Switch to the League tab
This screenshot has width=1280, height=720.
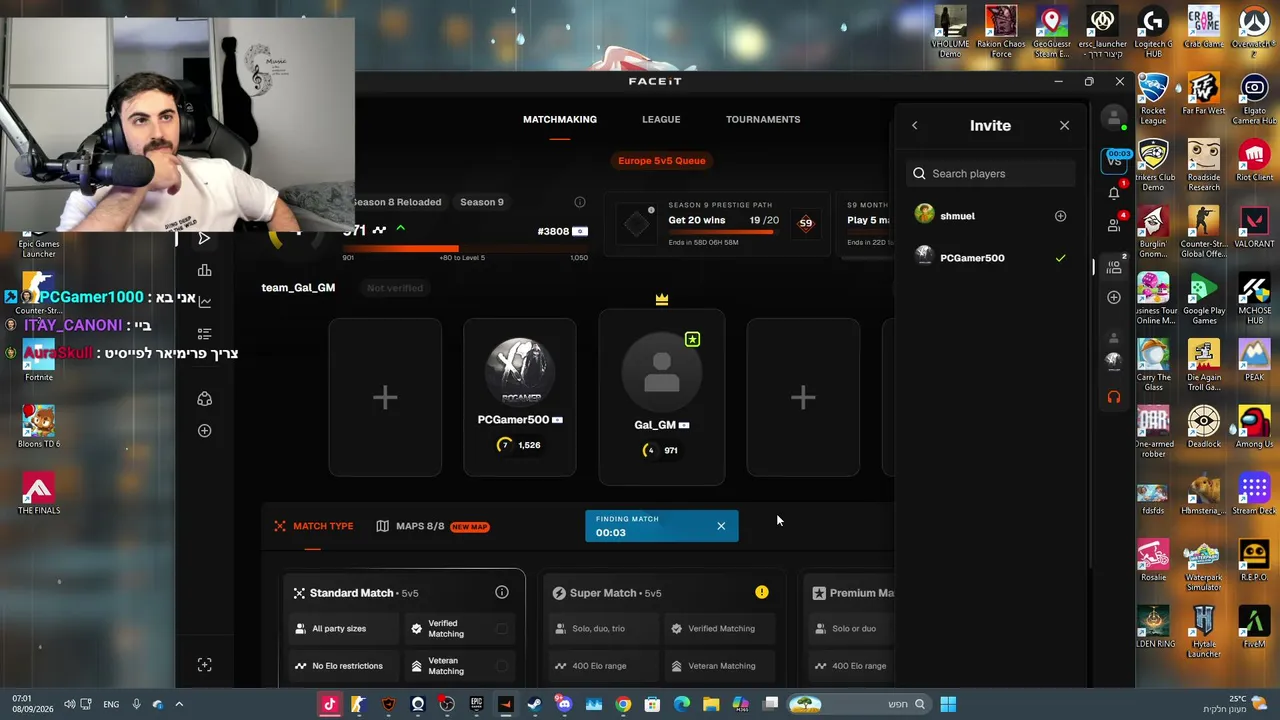661,119
